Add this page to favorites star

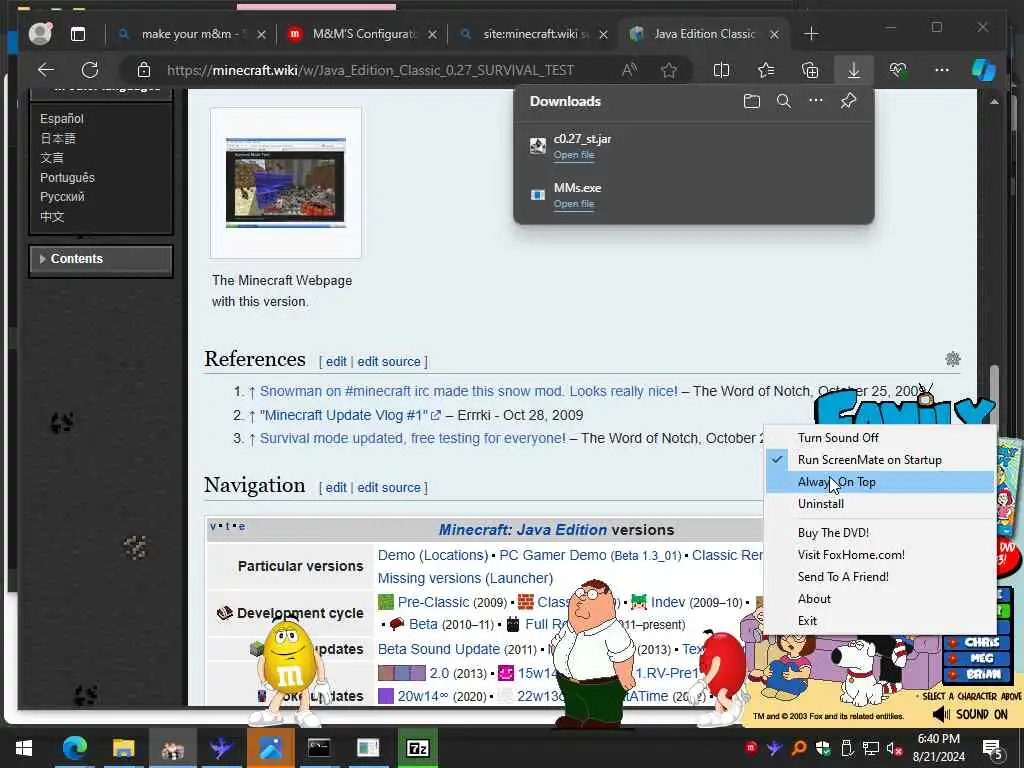click(x=669, y=70)
